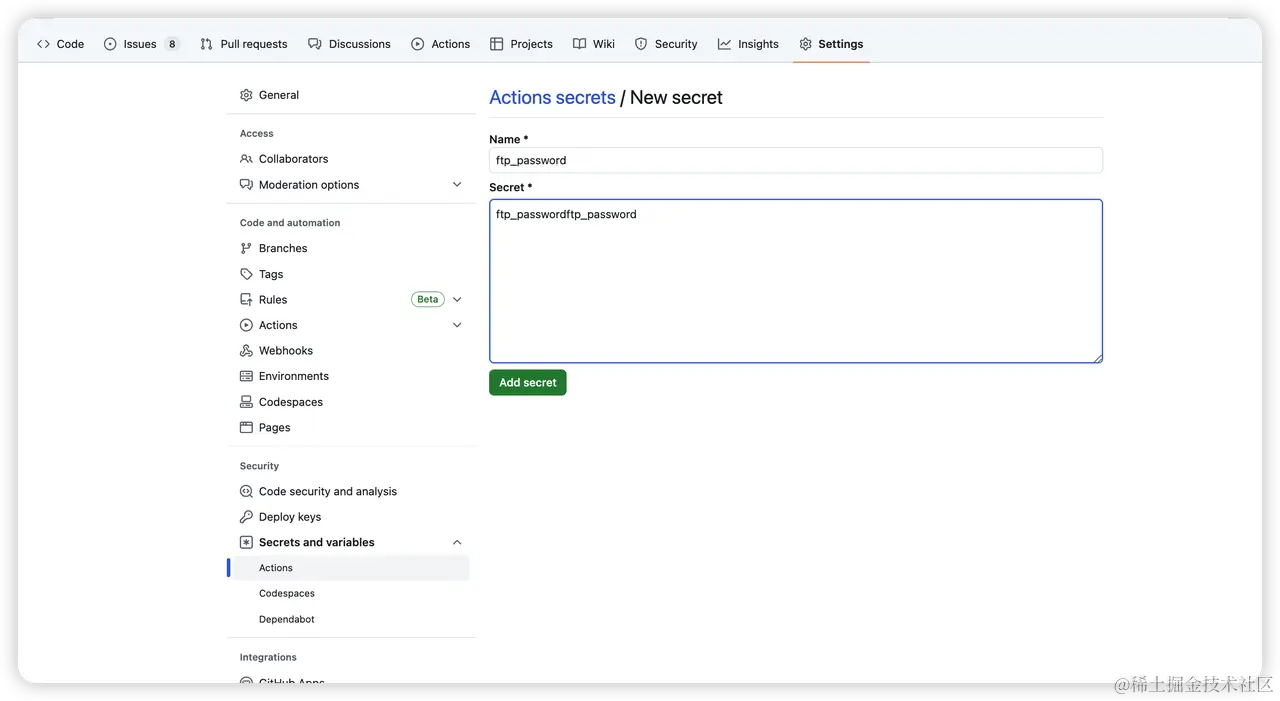Click the people icon beside Collaborators

(246, 159)
